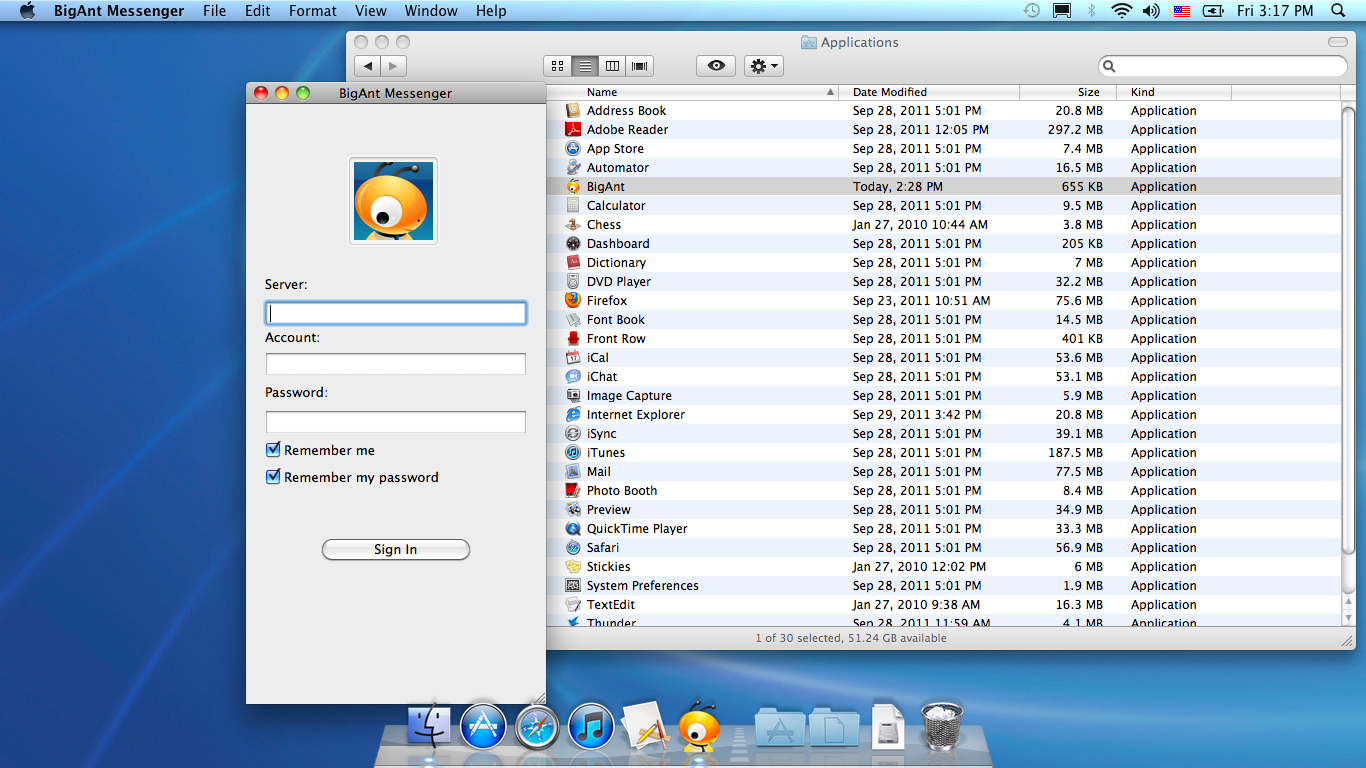Open the Window menu in menu bar
Viewport: 1366px width, 768px height.
point(431,11)
